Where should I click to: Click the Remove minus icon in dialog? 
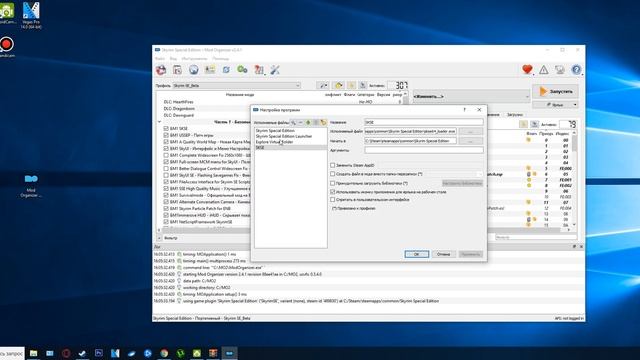pos(300,122)
